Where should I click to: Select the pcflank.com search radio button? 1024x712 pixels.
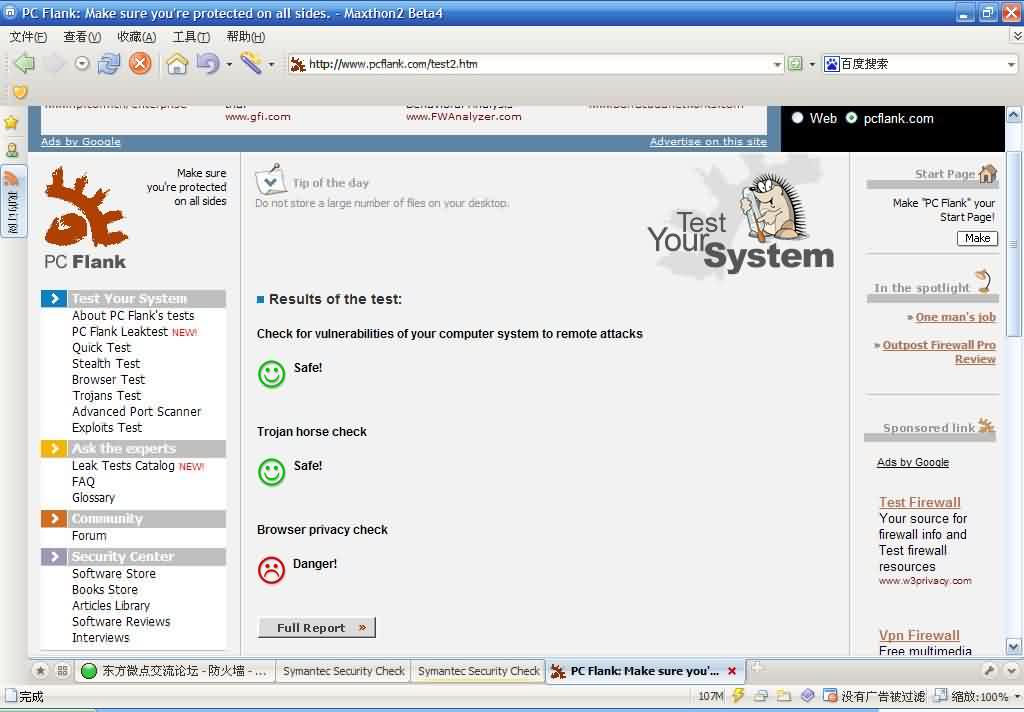[852, 118]
